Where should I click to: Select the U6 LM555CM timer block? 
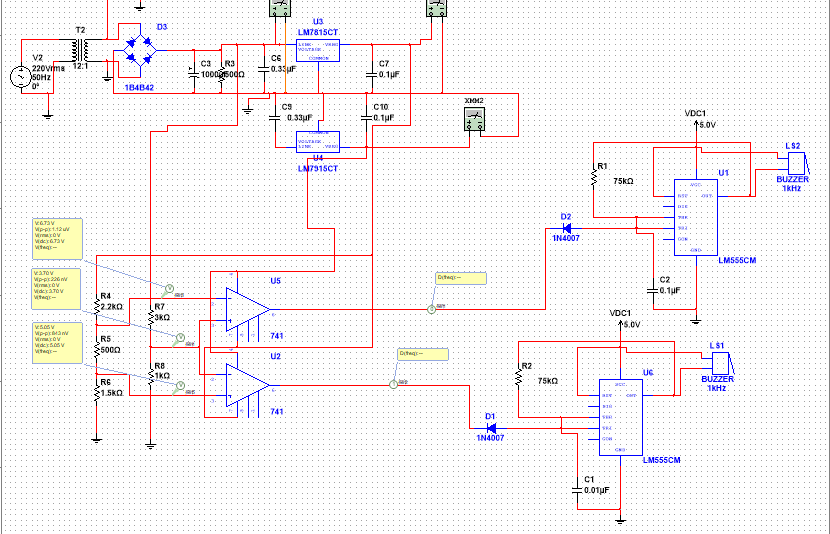point(620,417)
